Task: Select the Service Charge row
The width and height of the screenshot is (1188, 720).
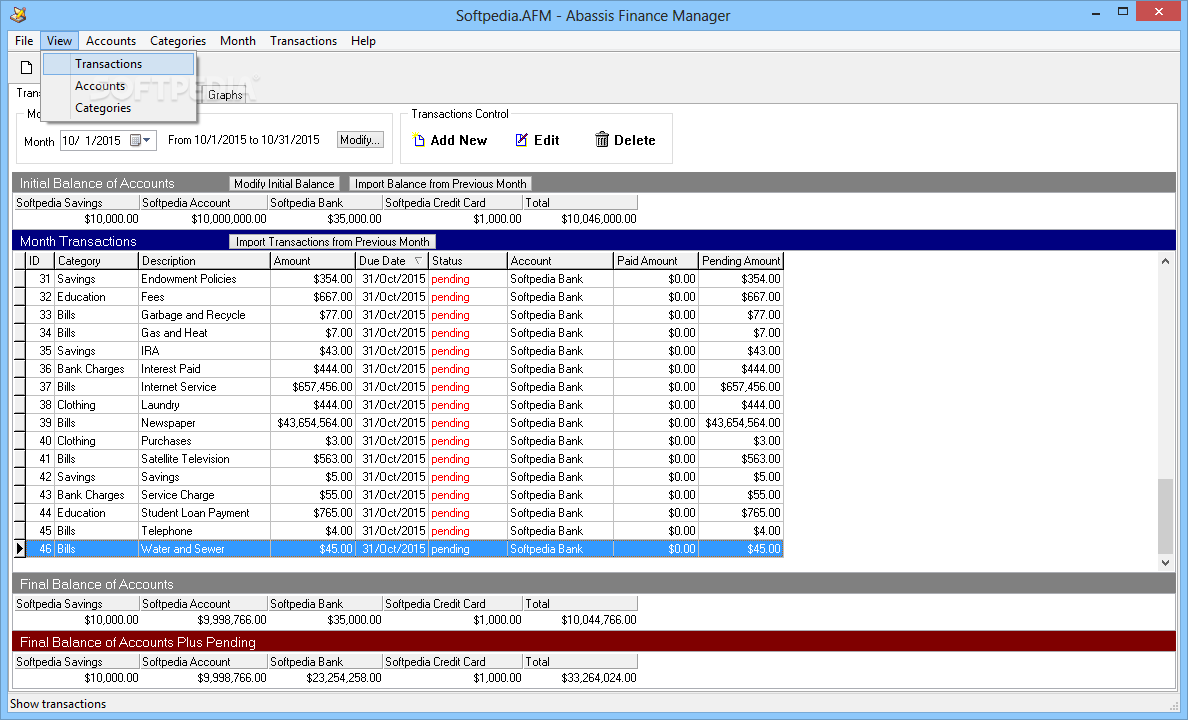Action: [x=405, y=495]
